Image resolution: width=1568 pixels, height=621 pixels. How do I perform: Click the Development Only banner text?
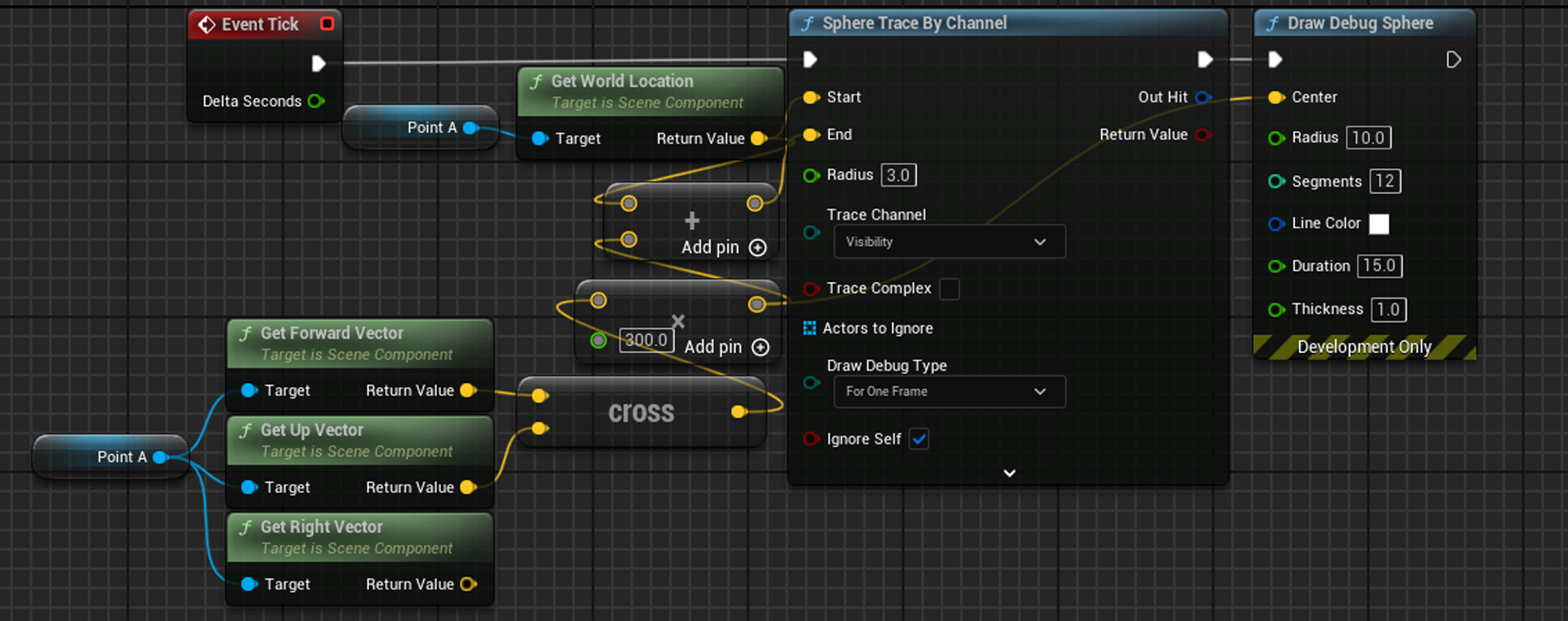point(1364,347)
